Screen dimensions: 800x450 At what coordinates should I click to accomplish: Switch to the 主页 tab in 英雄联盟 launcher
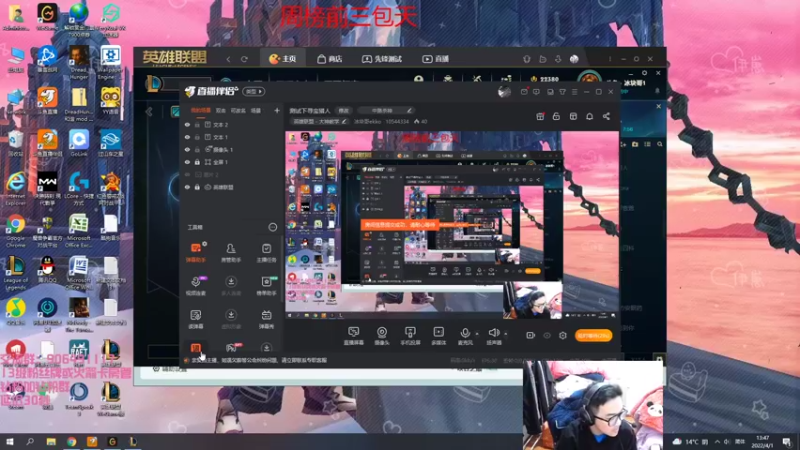coord(283,59)
